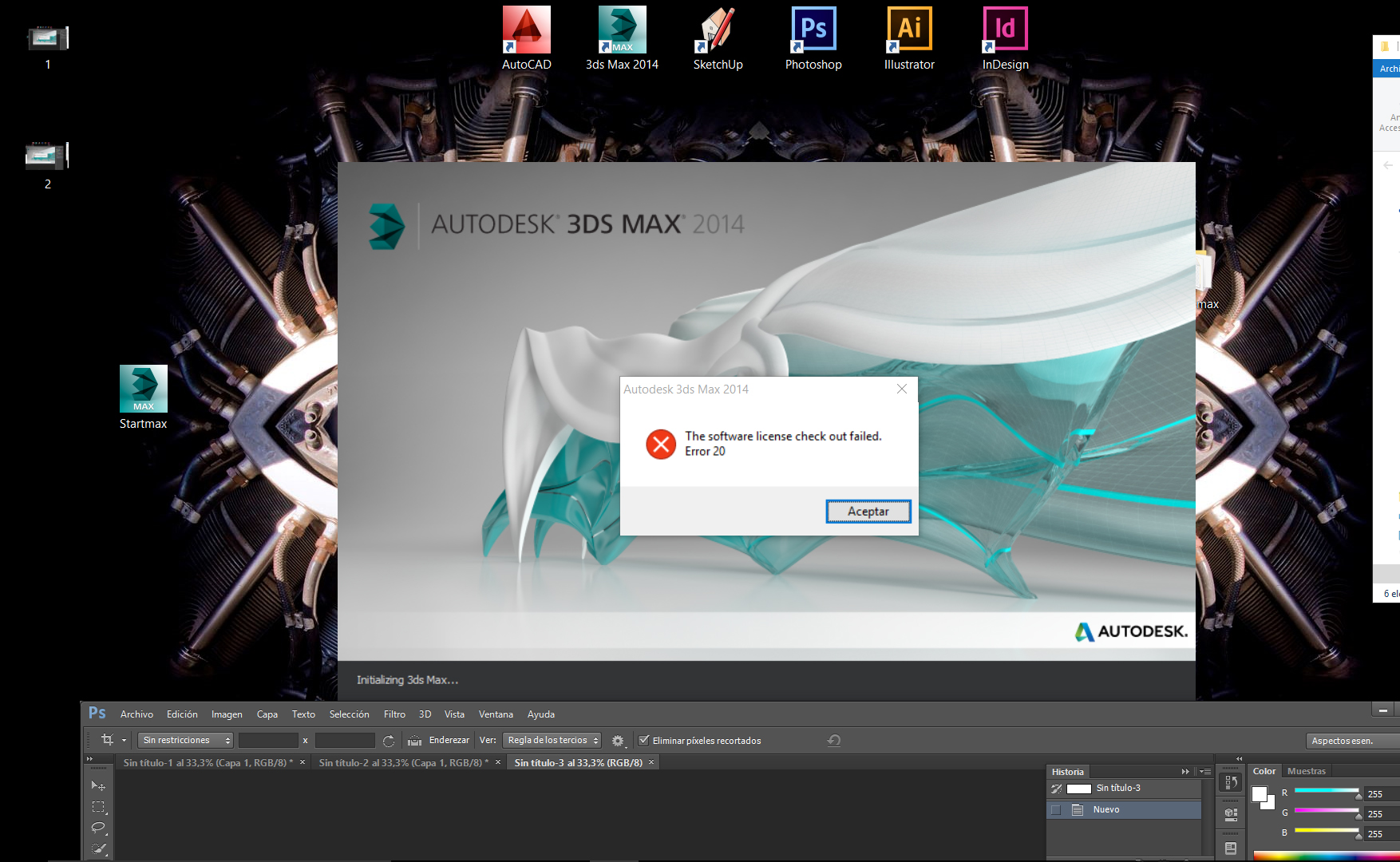This screenshot has width=1400, height=862.
Task: Switch to the Muestras panel tab
Action: click(1307, 771)
